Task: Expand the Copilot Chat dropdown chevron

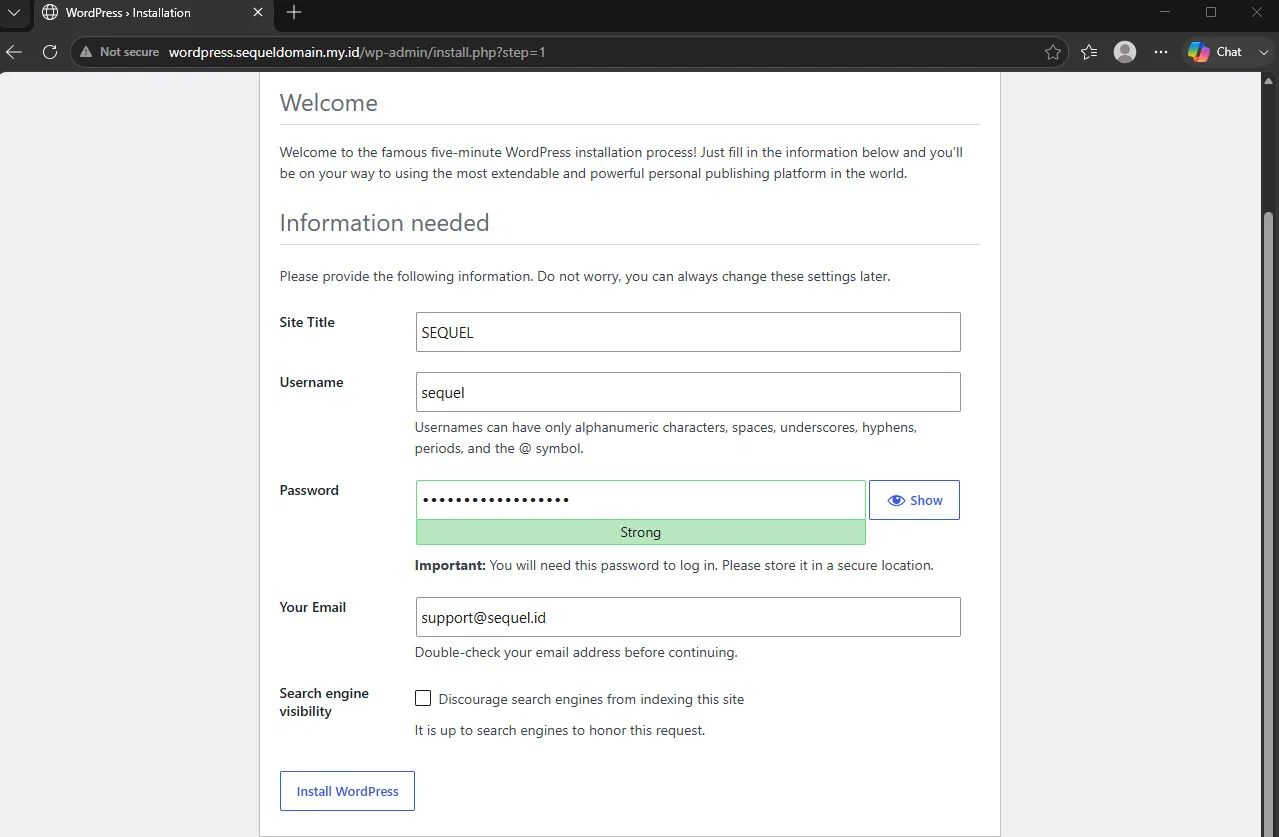Action: point(1263,52)
